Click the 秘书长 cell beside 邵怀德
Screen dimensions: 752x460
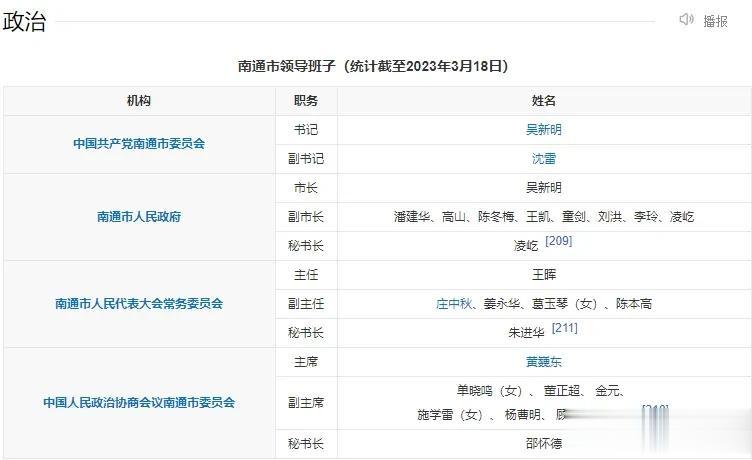pyautogui.click(x=306, y=444)
